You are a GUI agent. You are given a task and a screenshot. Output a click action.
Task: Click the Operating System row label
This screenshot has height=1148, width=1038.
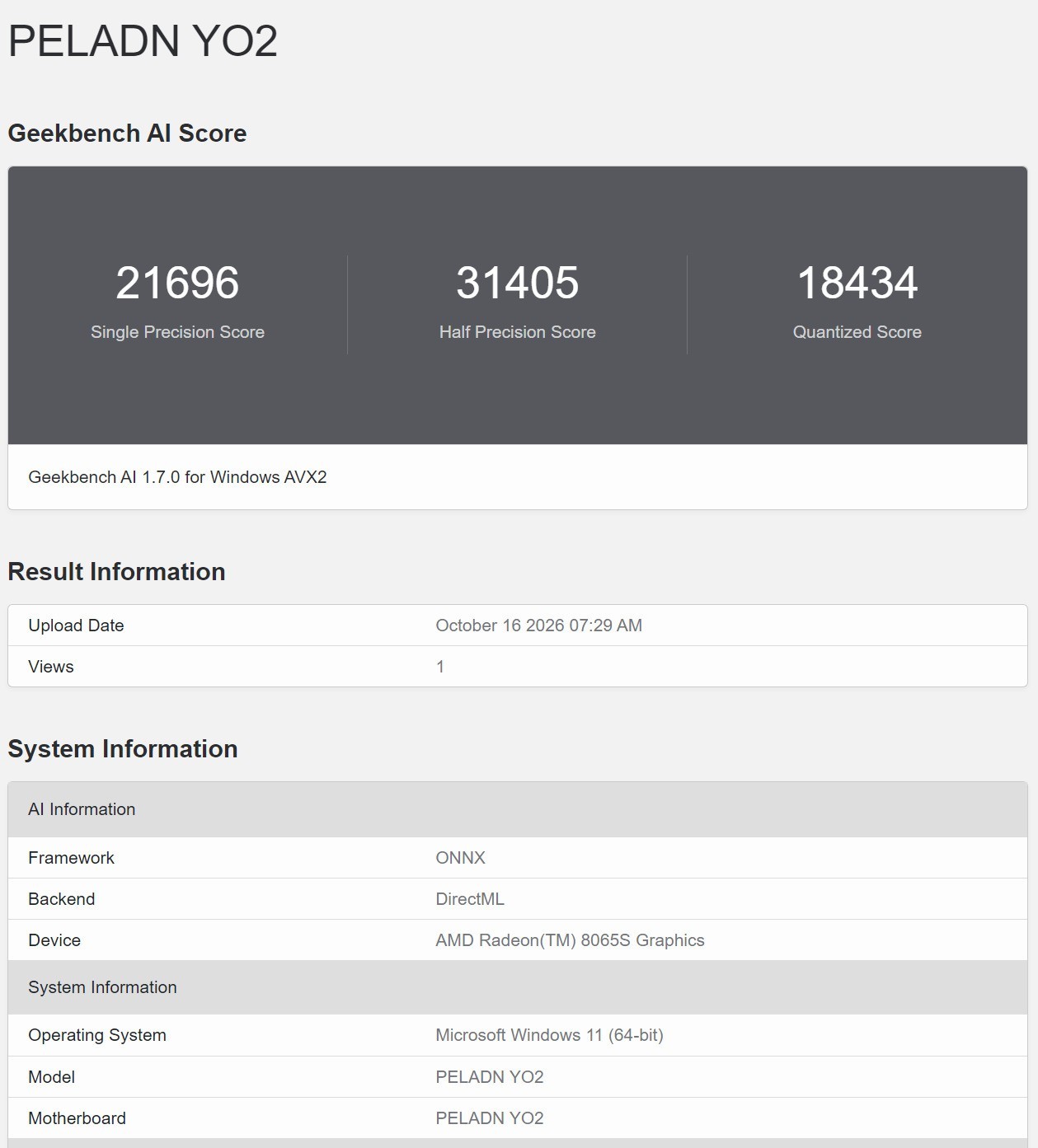pos(97,1035)
